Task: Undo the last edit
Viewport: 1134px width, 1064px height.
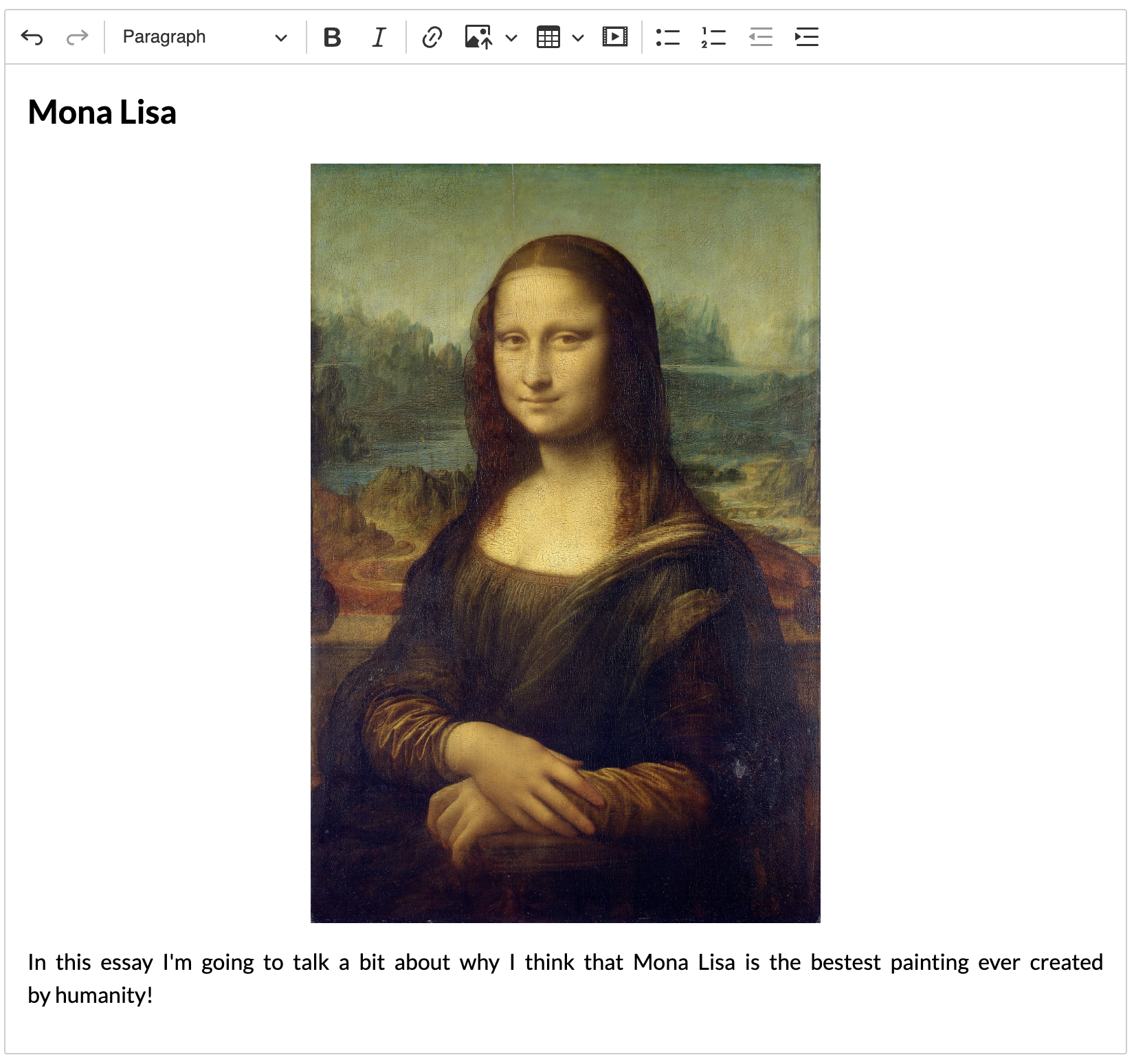Action: (x=32, y=37)
